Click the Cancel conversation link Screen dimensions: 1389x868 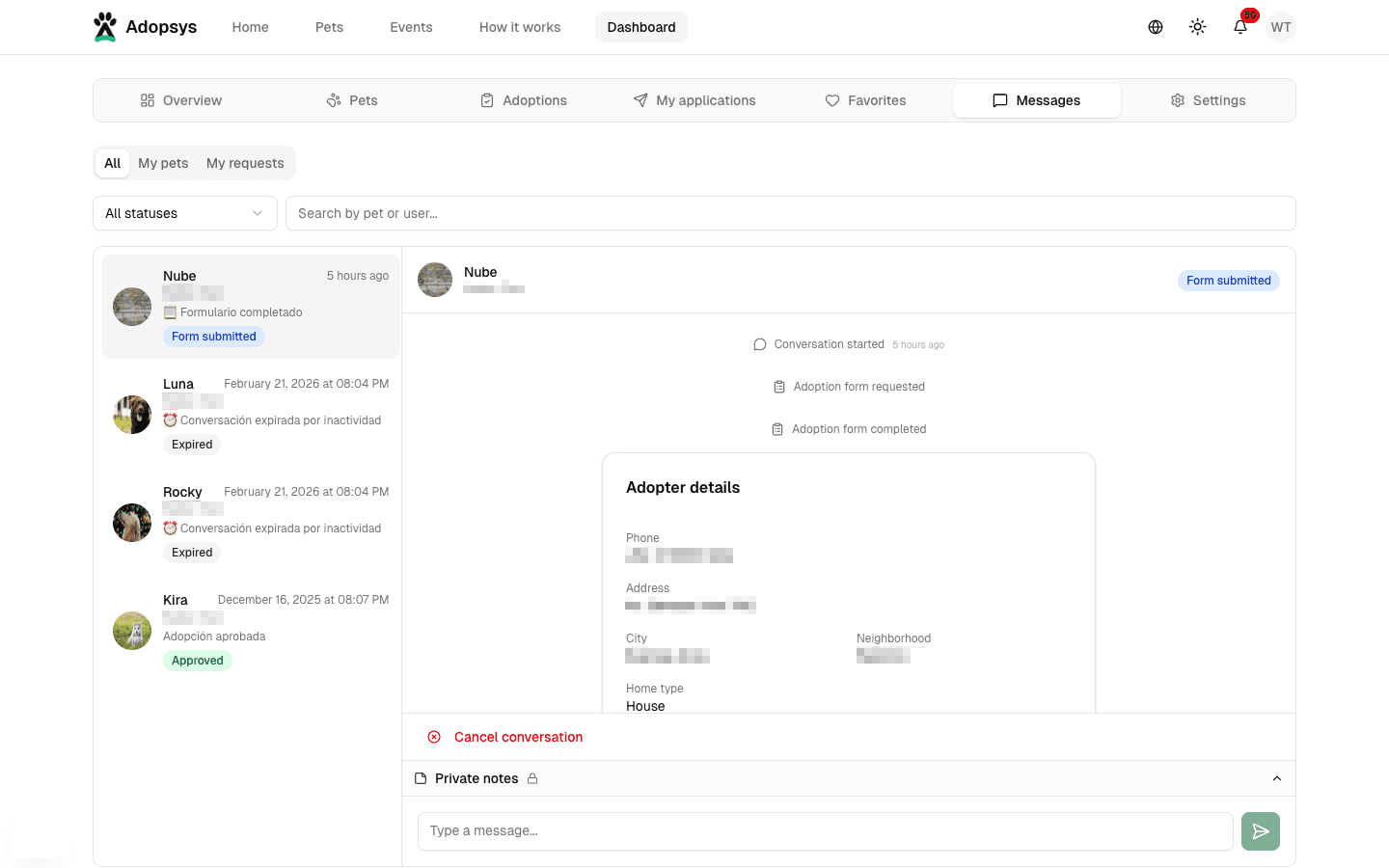tap(518, 736)
